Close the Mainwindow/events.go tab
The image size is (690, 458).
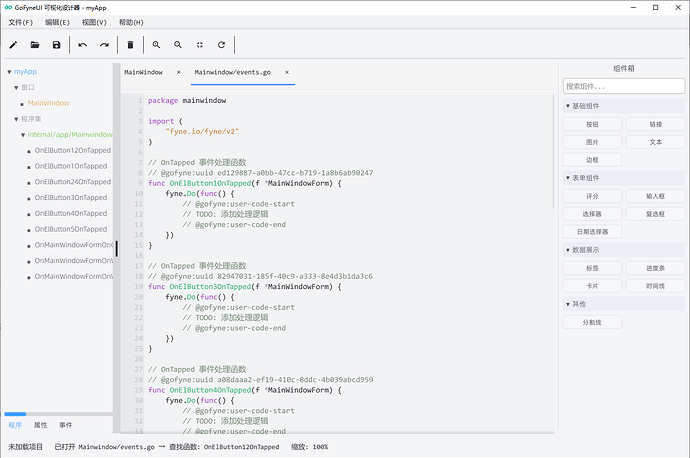tap(287, 72)
